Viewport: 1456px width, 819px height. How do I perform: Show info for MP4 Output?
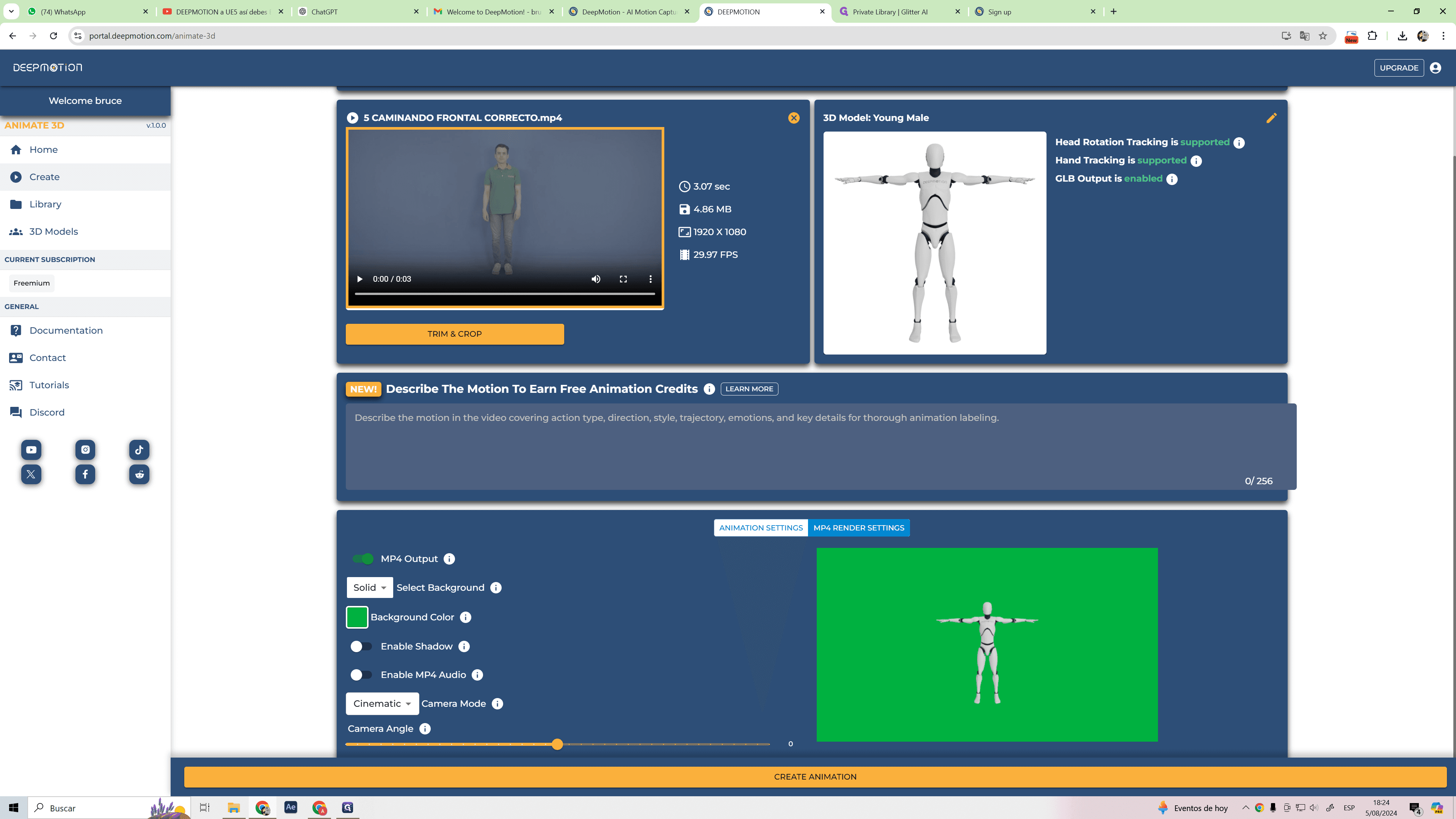pyautogui.click(x=449, y=559)
